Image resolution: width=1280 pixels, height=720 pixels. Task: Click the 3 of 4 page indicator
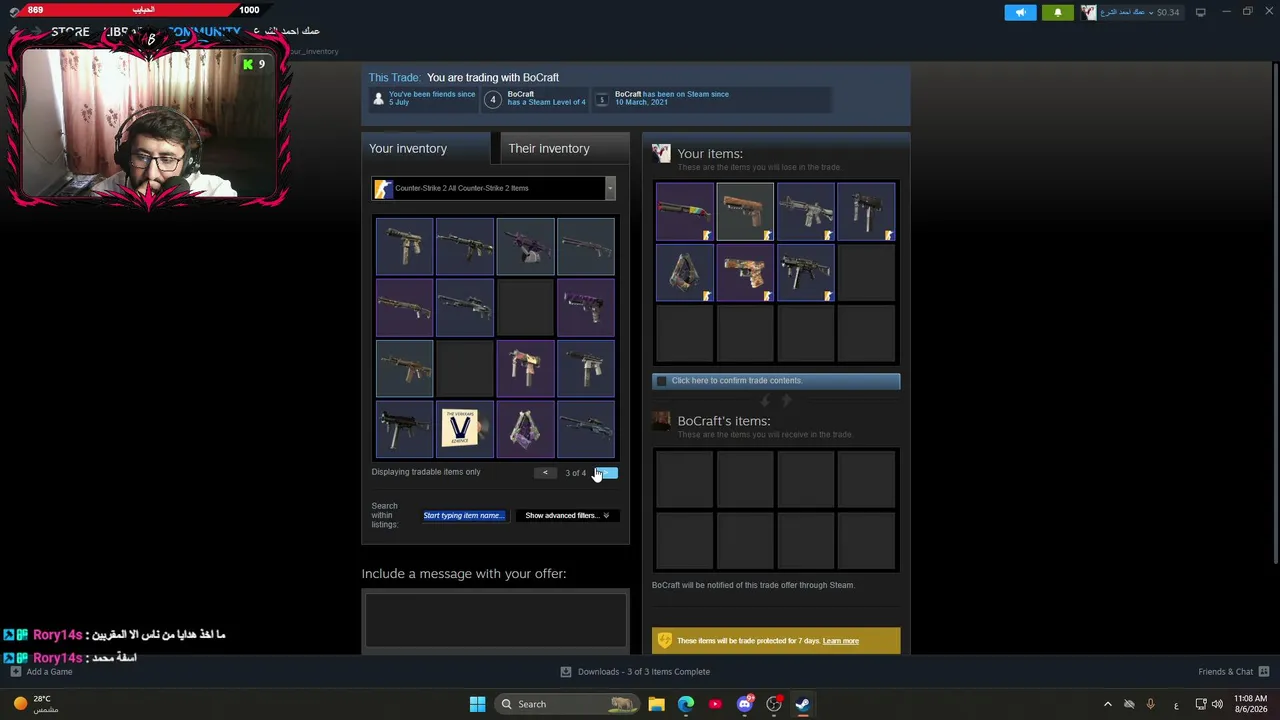[x=576, y=473]
